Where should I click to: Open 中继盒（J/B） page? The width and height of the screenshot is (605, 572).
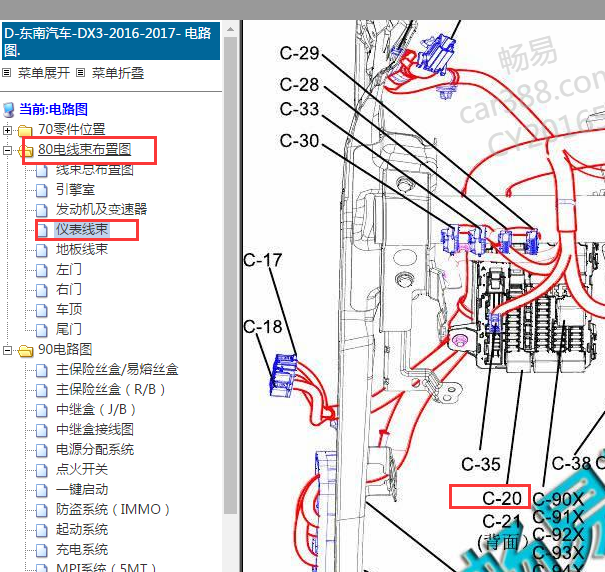[x=96, y=410]
